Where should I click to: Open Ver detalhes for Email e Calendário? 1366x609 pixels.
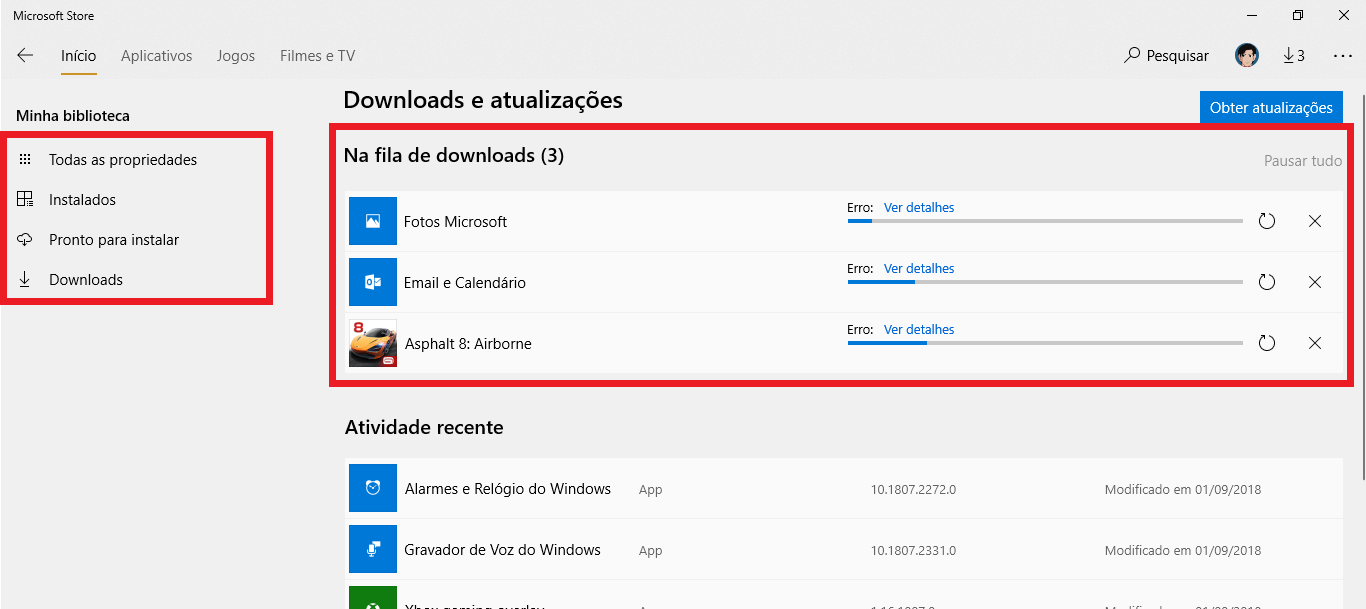pos(919,269)
